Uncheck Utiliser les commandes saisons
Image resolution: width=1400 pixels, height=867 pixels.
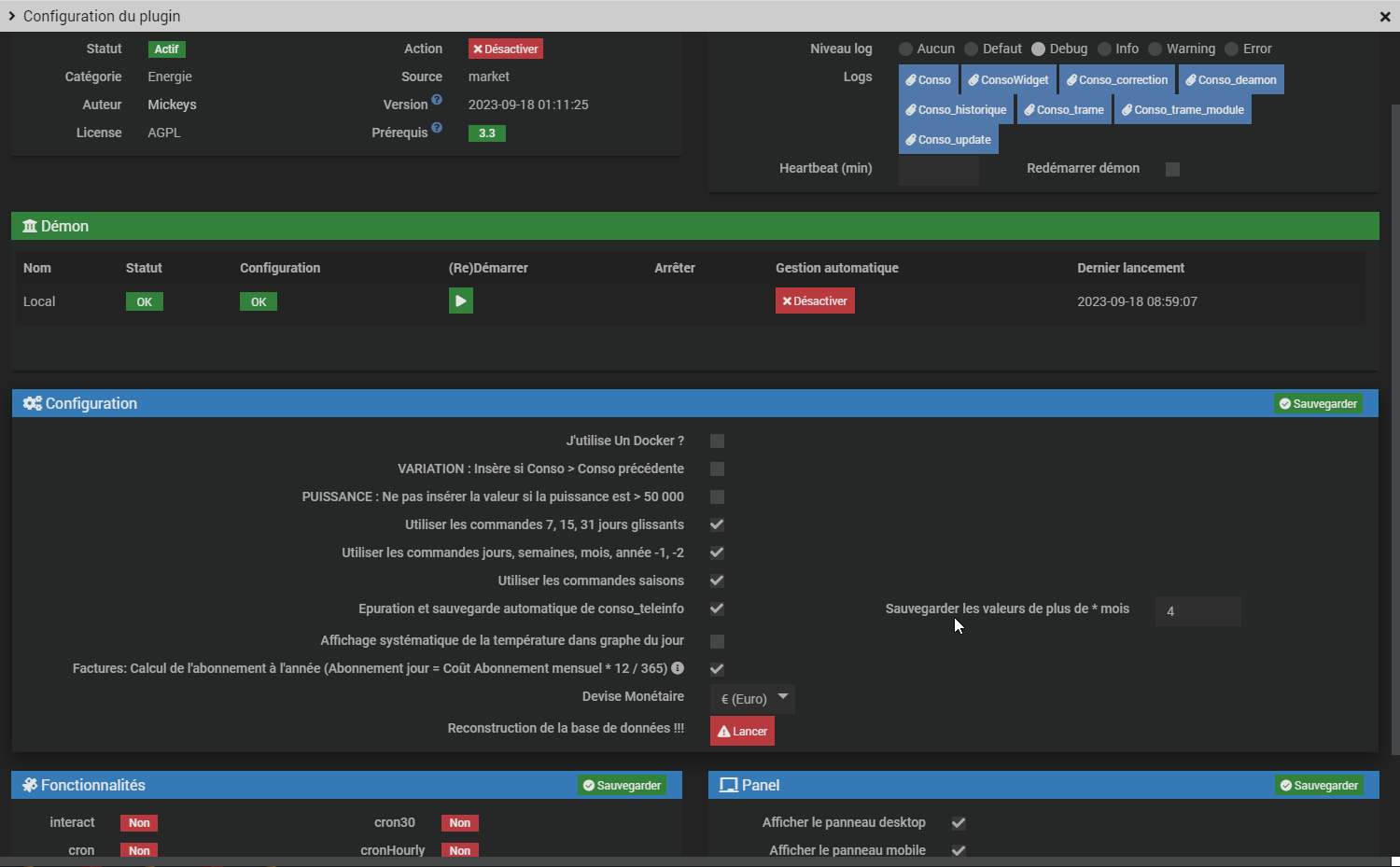pyautogui.click(x=717, y=580)
